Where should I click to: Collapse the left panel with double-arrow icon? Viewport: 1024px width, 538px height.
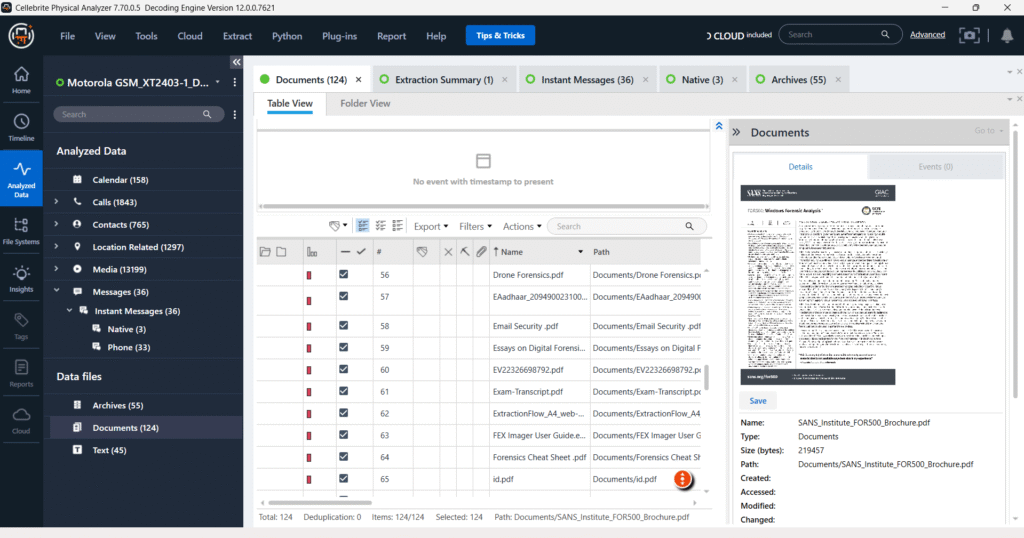tap(236, 62)
